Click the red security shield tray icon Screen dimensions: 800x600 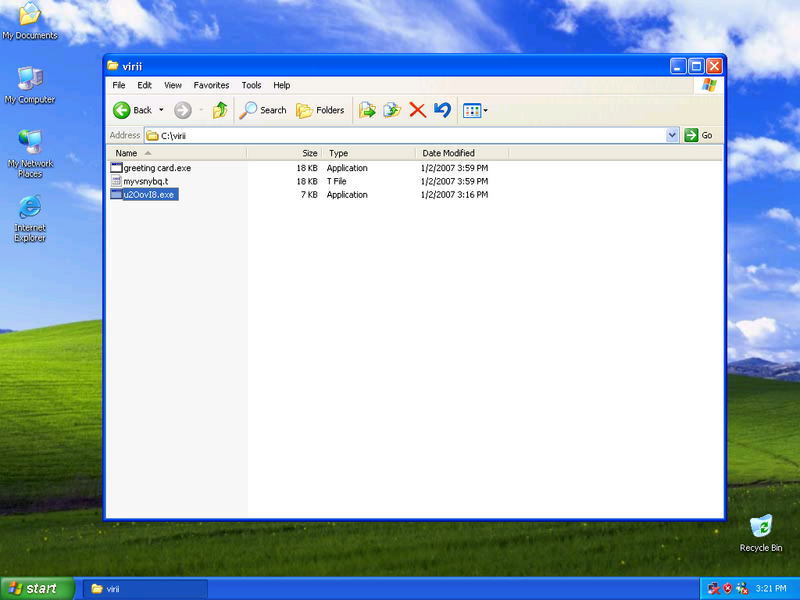coord(728,589)
